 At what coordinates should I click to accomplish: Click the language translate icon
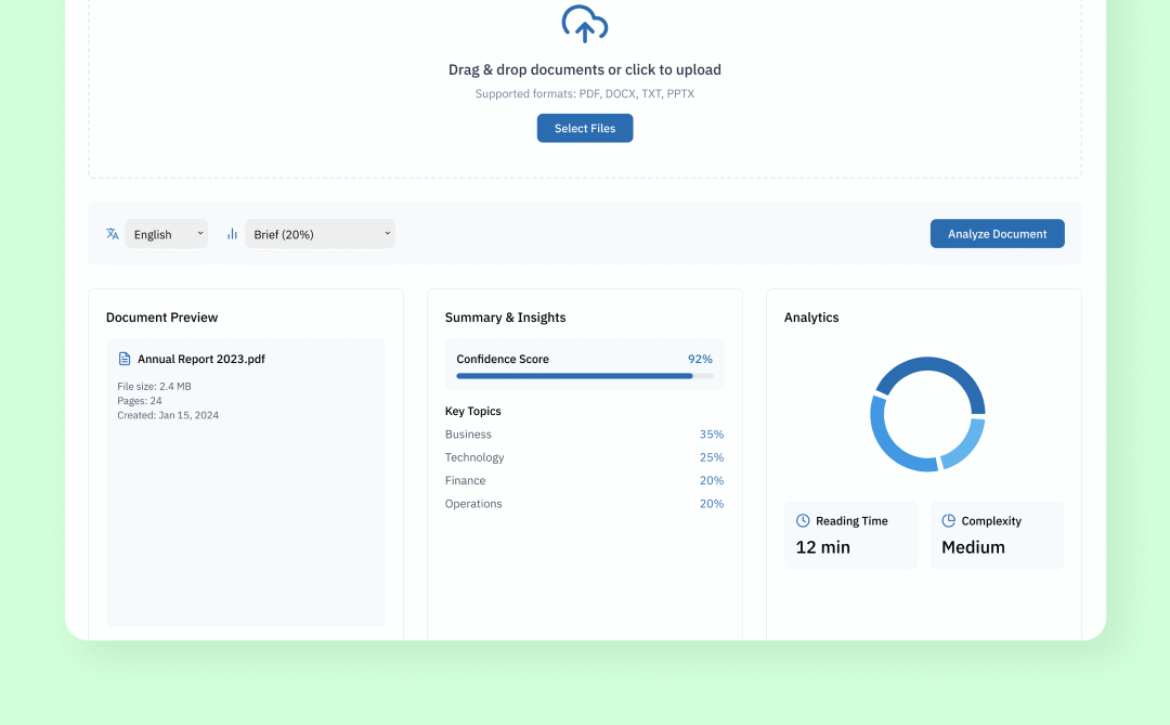point(112,234)
